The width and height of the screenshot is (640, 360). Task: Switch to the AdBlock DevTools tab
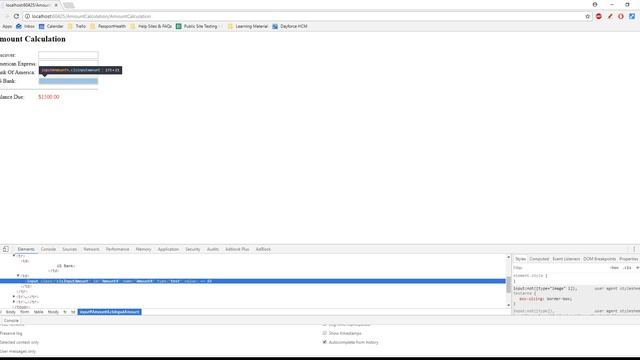click(263, 249)
